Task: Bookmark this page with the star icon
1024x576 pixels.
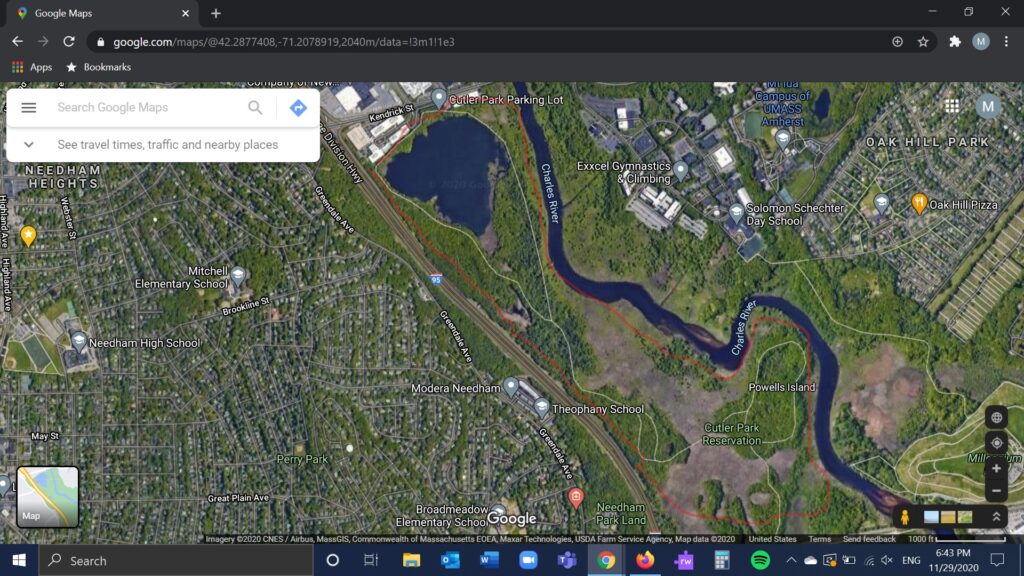Action: [x=923, y=42]
